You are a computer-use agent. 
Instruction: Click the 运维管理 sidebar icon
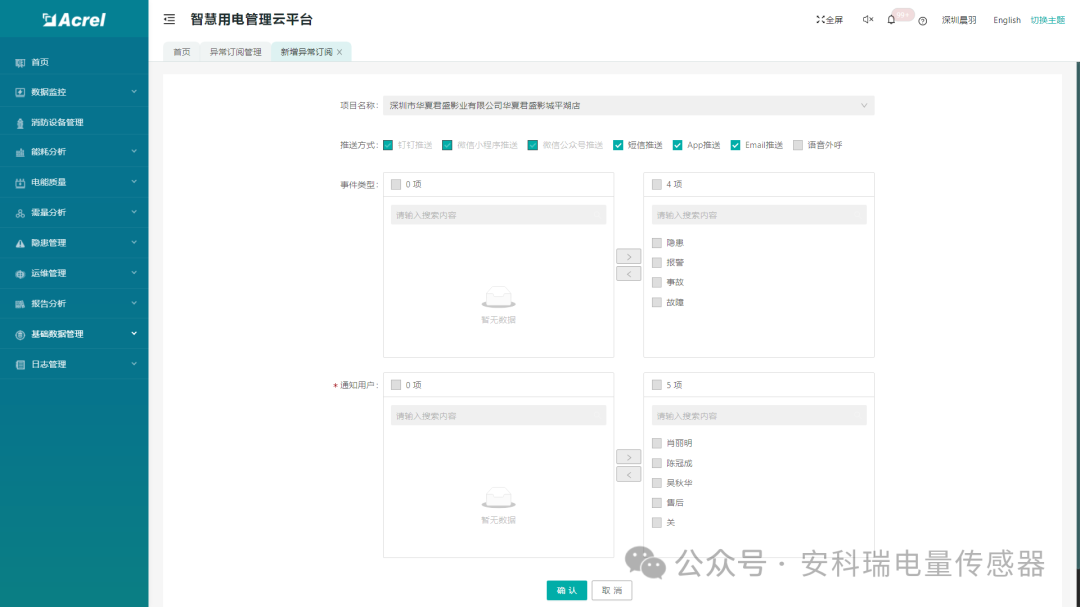pos(20,274)
